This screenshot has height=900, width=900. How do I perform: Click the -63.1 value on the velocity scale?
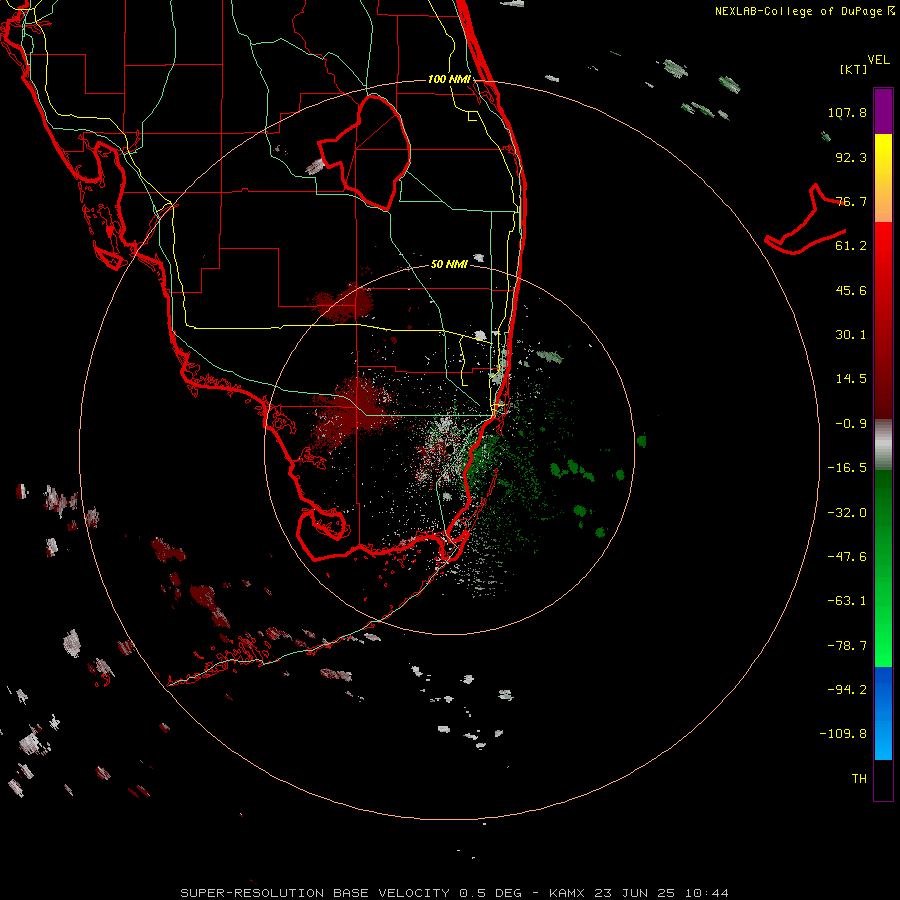point(847,601)
